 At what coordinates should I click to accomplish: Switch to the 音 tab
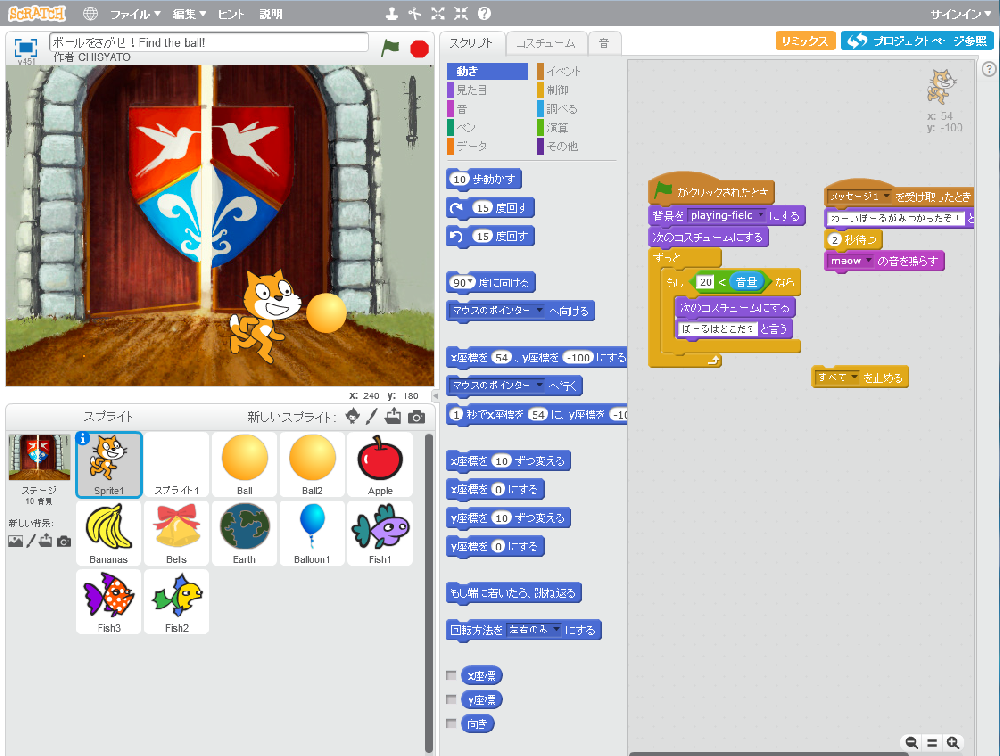(604, 43)
